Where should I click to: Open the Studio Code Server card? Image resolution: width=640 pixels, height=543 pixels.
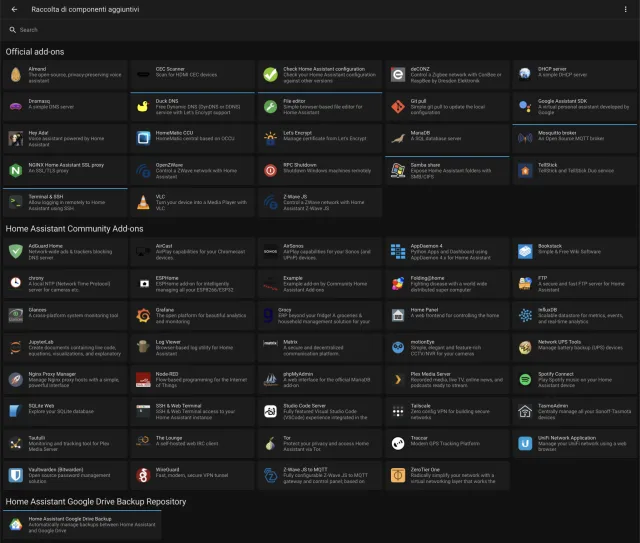(x=319, y=411)
